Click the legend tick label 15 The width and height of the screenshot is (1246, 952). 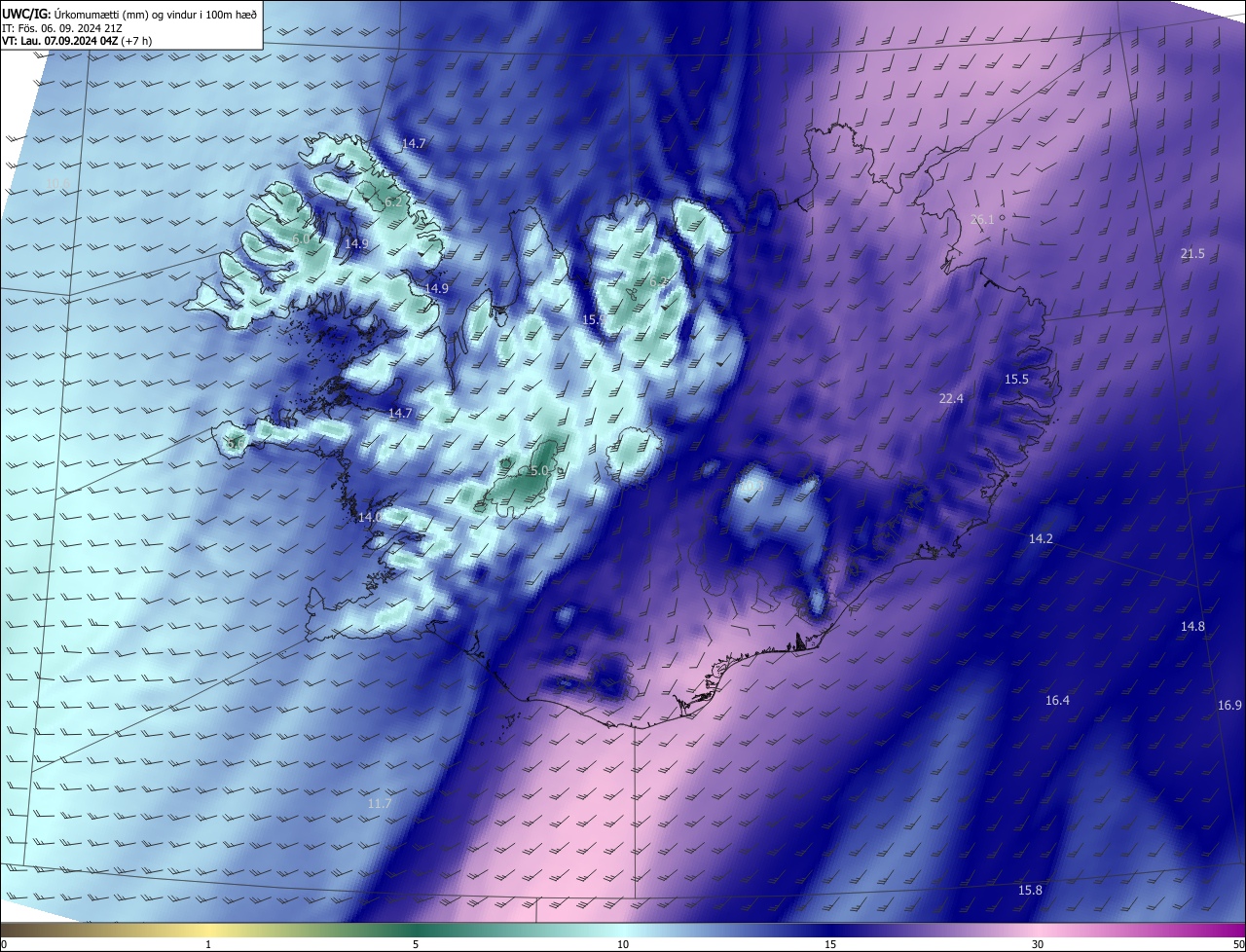click(x=830, y=944)
